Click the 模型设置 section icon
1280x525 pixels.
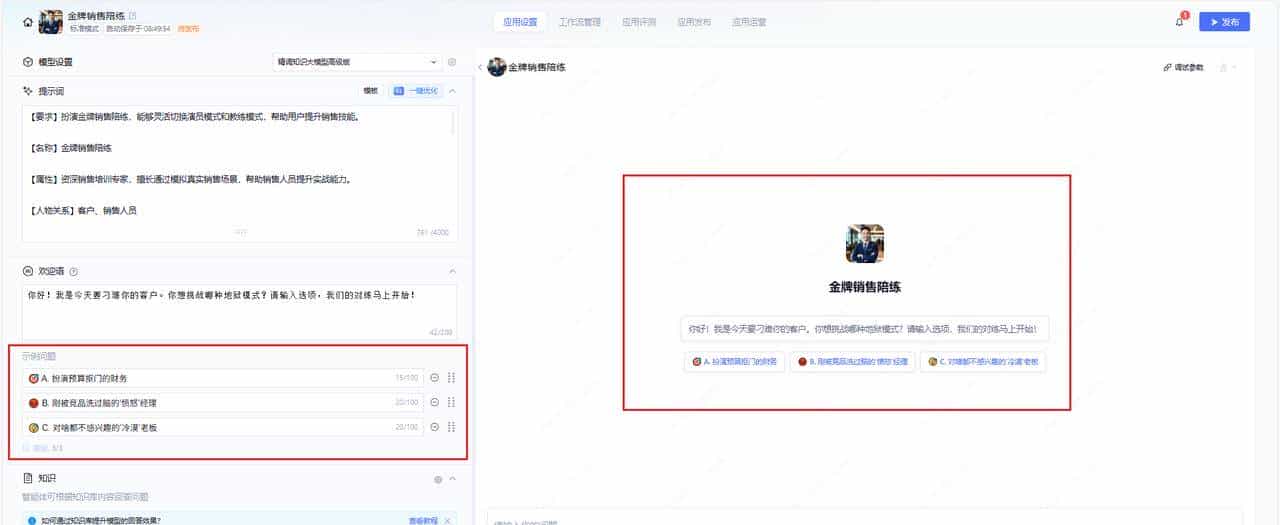(28, 62)
